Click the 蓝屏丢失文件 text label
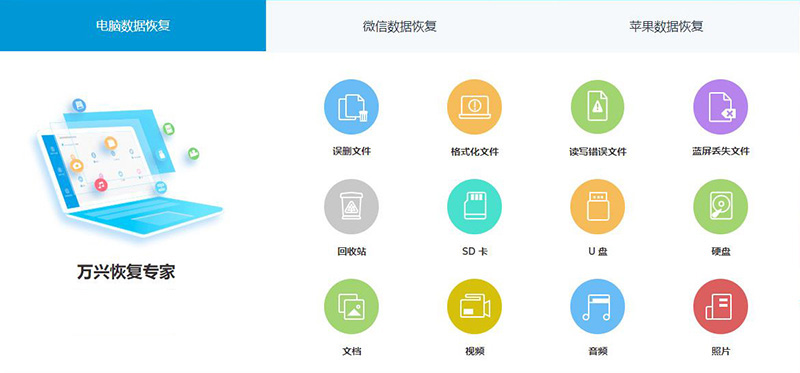 [720, 152]
